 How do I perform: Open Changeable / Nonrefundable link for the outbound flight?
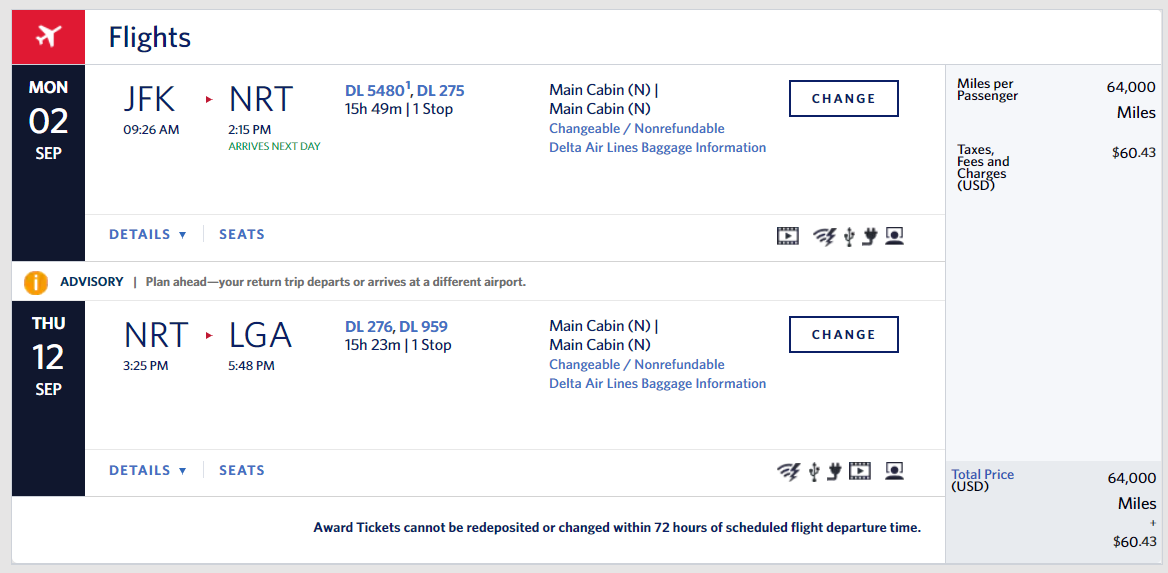point(636,128)
